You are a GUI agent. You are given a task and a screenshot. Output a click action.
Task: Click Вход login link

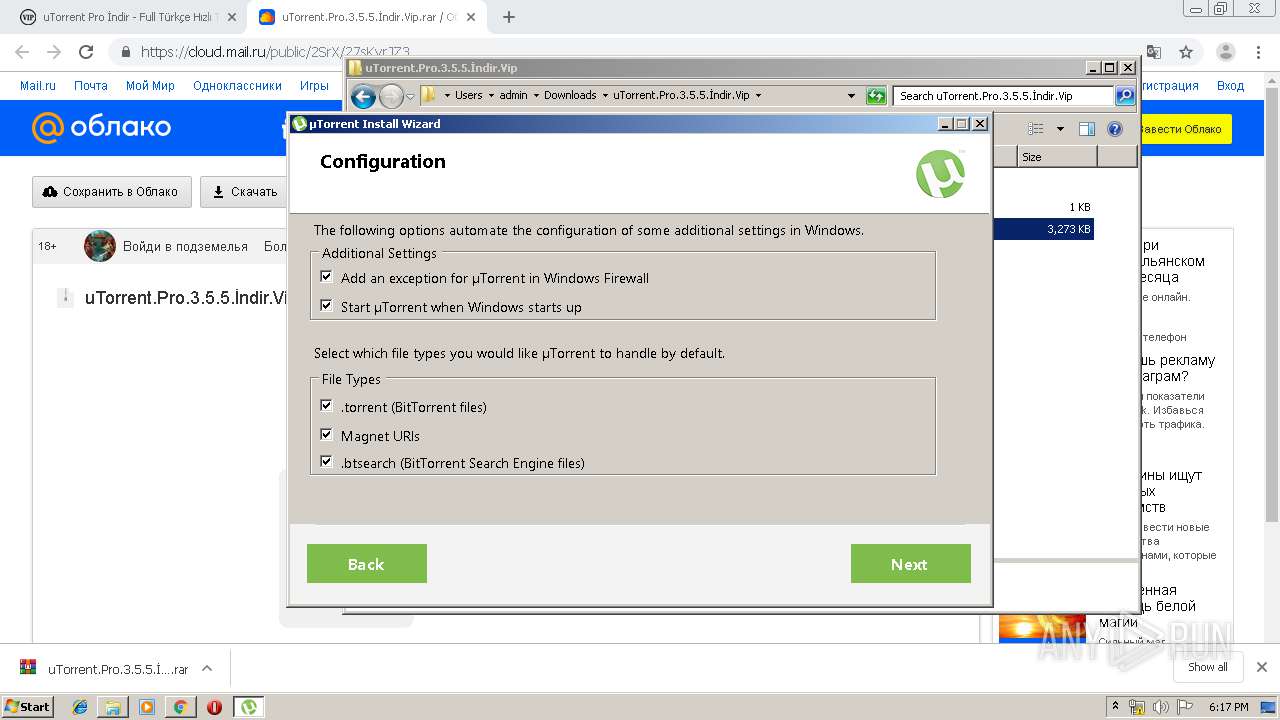pos(1230,86)
